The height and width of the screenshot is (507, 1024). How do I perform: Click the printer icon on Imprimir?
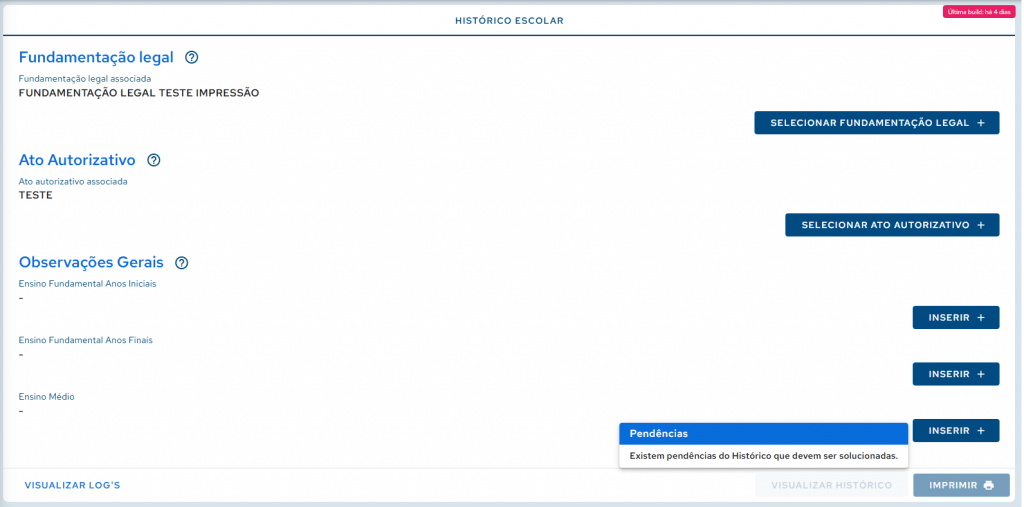[989, 485]
